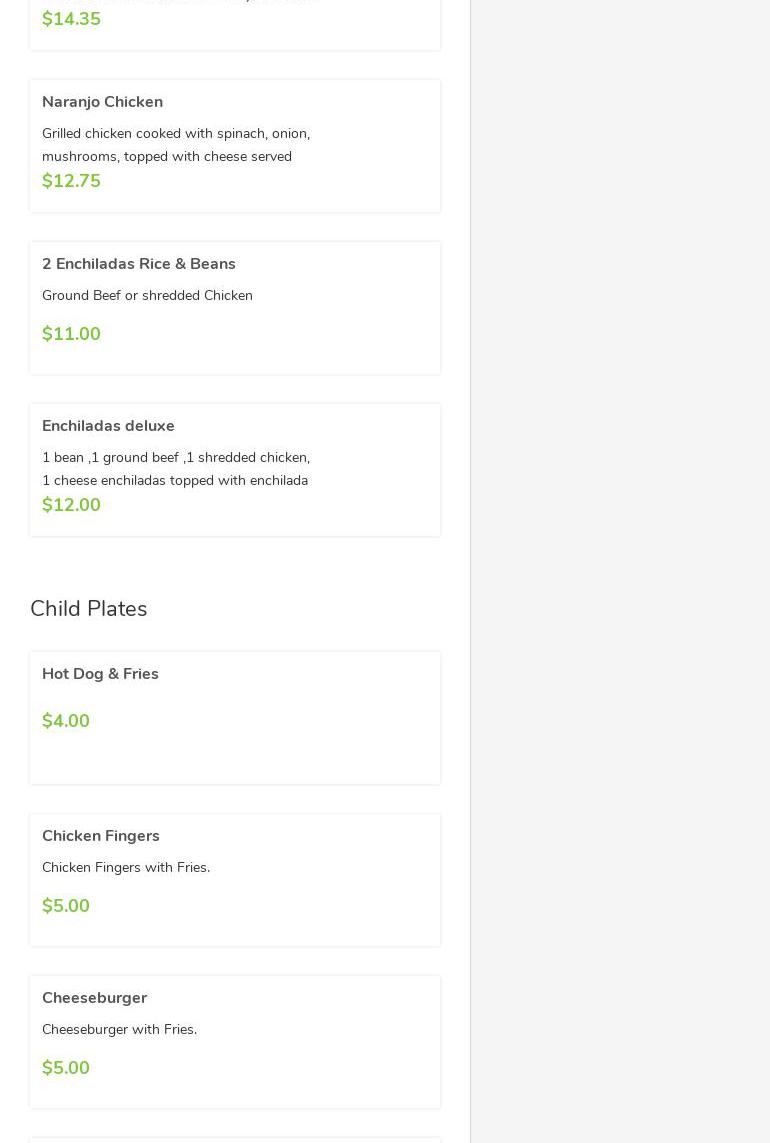Viewport: 770px width, 1143px height.
Task: Click the Chicken Fingers $5.00 price
Action: [66, 906]
